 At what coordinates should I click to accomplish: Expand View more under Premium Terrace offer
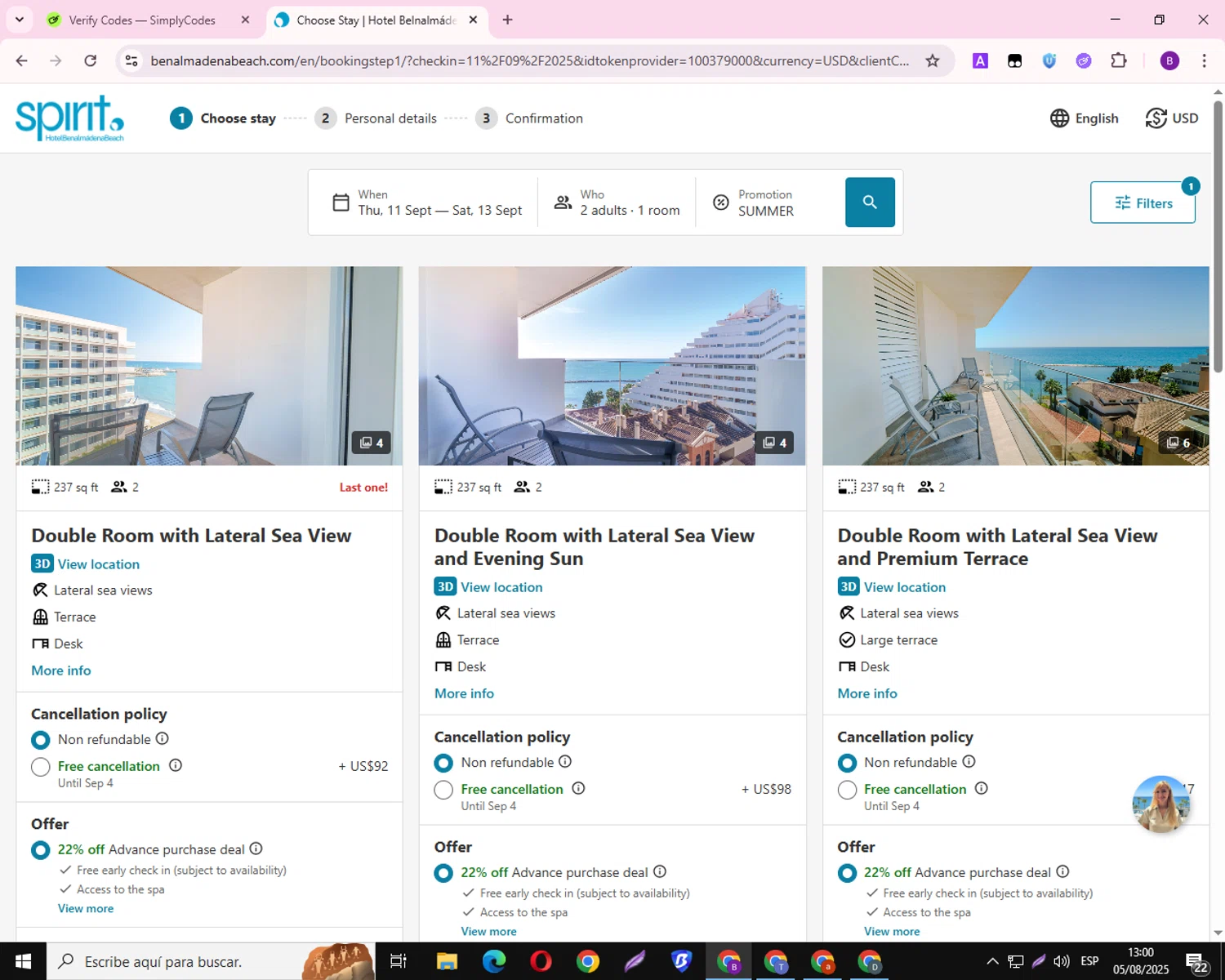892,931
